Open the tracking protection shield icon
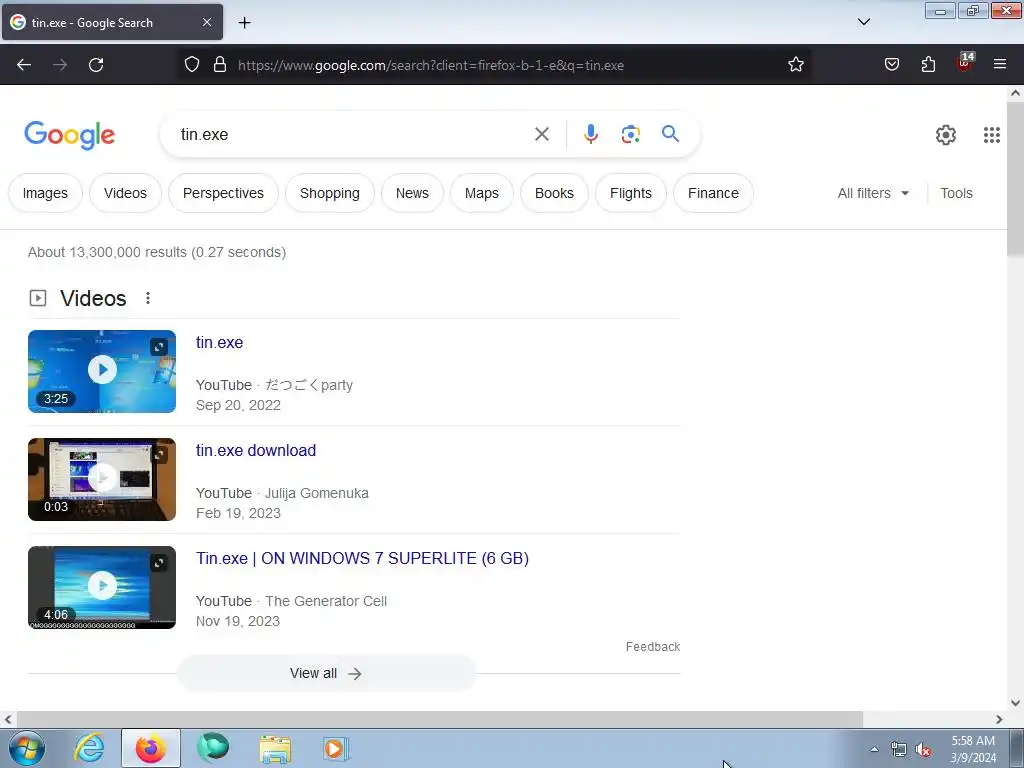Screen dimensions: 1024x768 [x=191, y=65]
